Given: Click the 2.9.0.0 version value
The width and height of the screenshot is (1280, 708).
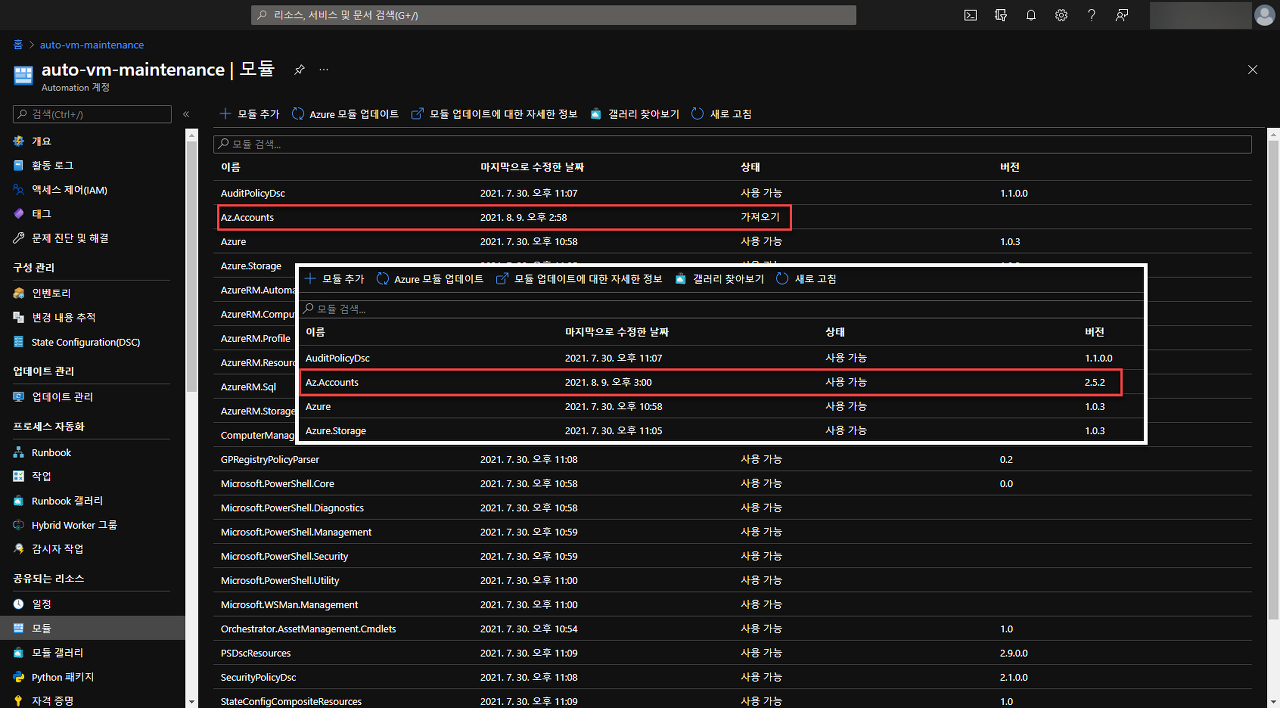Looking at the screenshot, I should coord(1014,653).
